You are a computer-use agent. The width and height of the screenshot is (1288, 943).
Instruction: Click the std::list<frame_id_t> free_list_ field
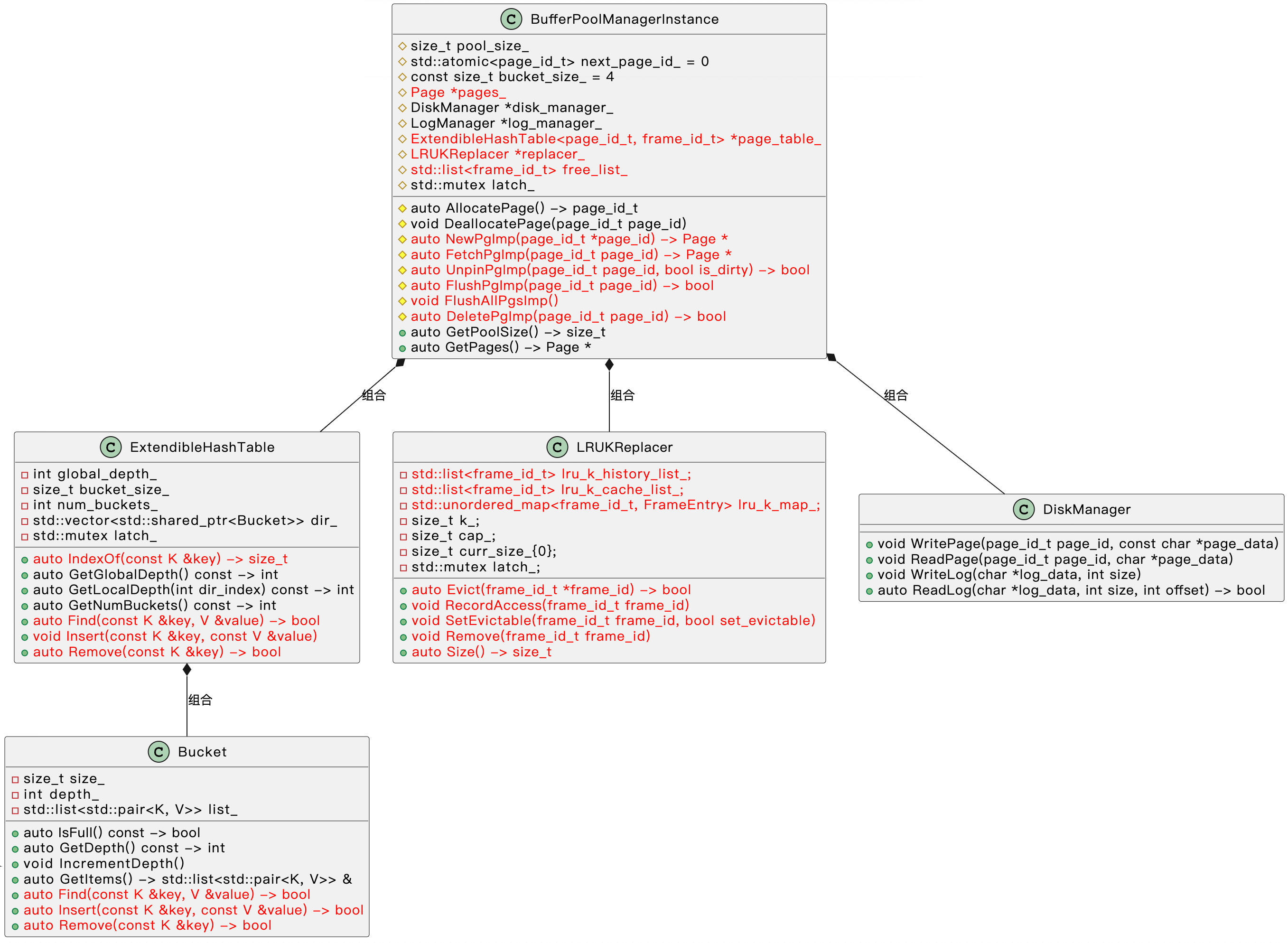519,169
